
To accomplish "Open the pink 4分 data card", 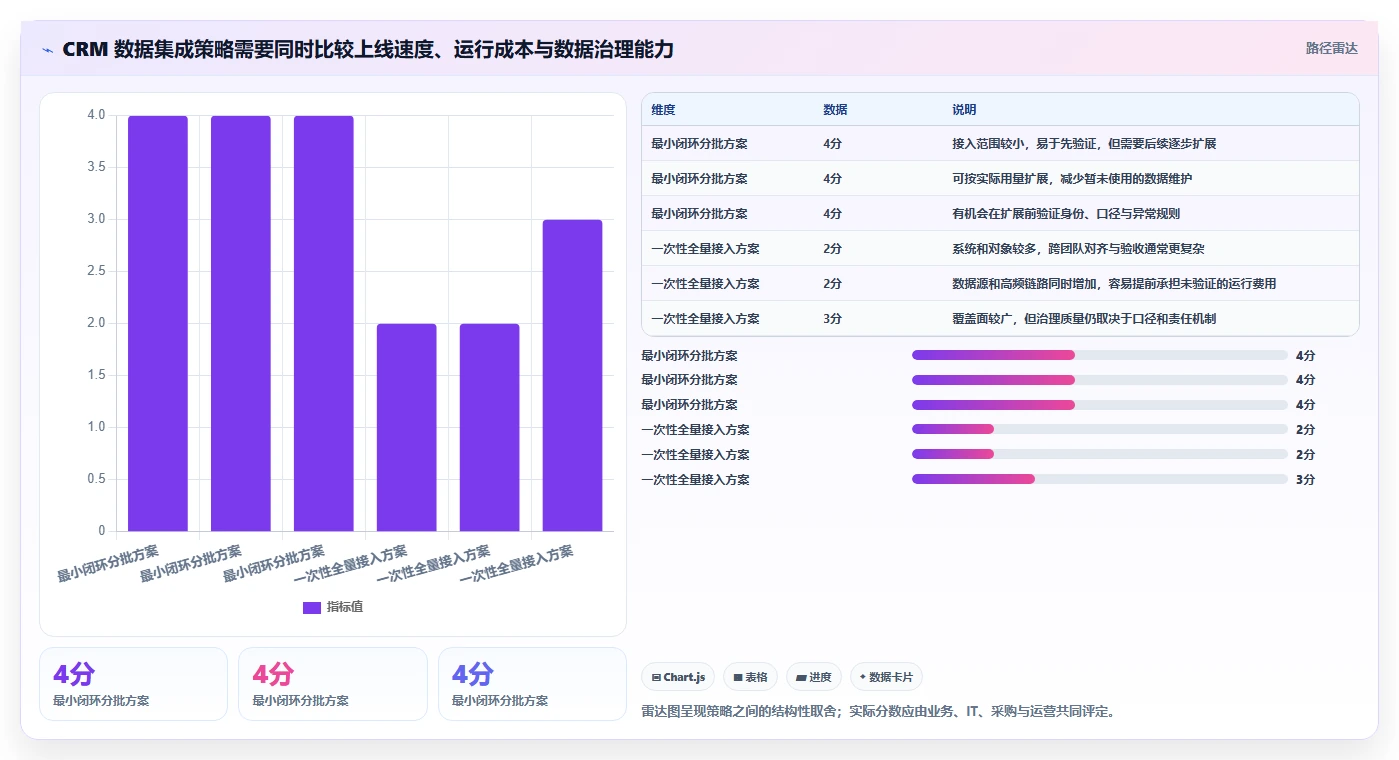I will [x=332, y=684].
